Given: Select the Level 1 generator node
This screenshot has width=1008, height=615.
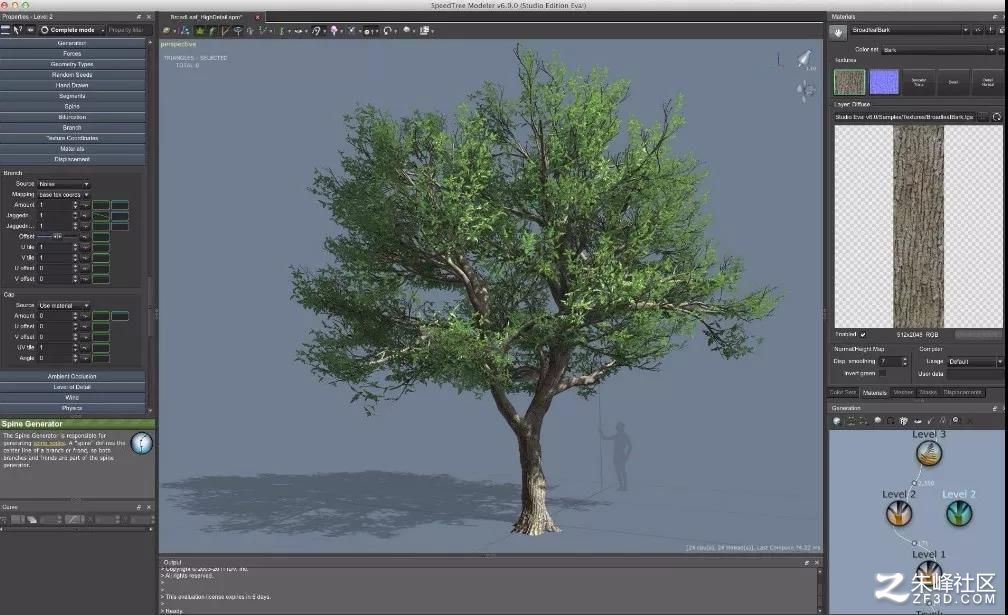Looking at the screenshot, I should tap(928, 572).
